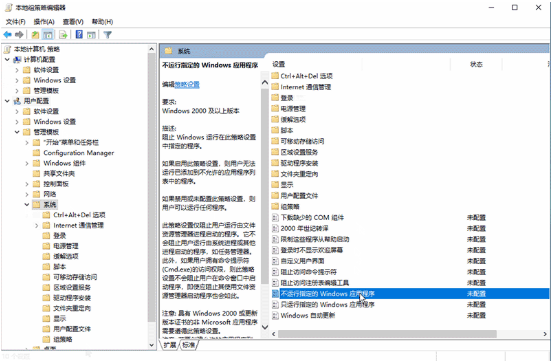Click settings list horizontal scrollbar right arrow
The height and width of the screenshot is (364, 556).
(x=545, y=334)
